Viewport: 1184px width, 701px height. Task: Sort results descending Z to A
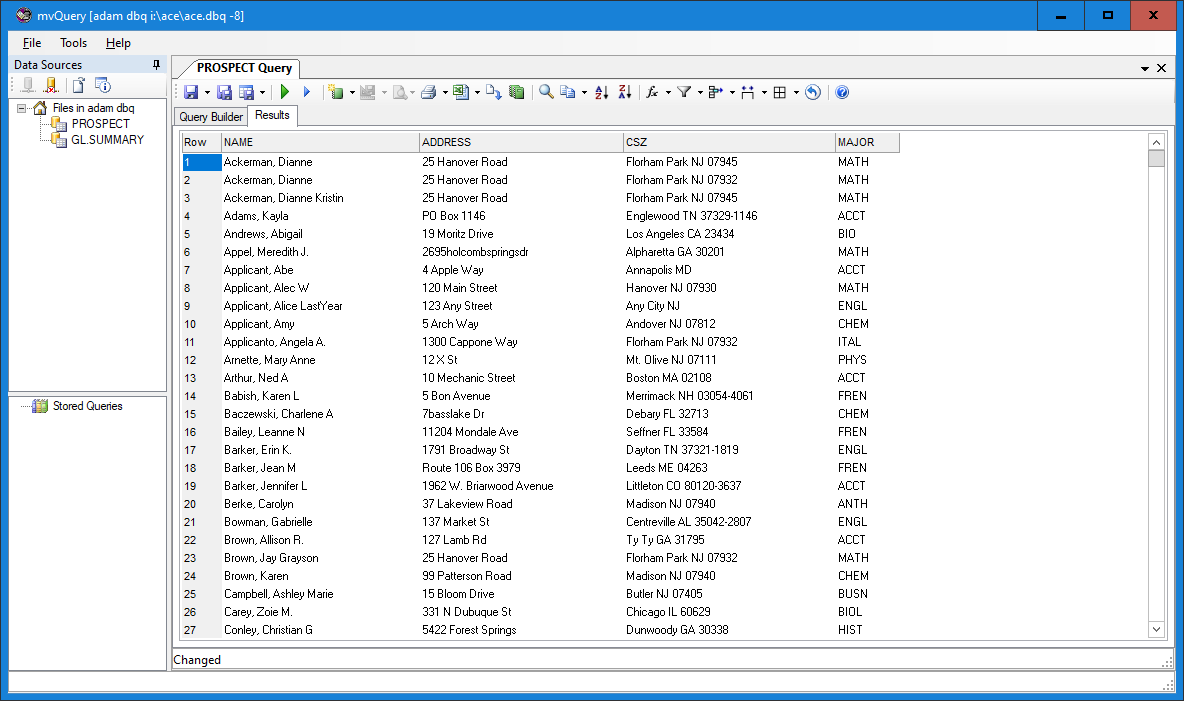tap(625, 92)
